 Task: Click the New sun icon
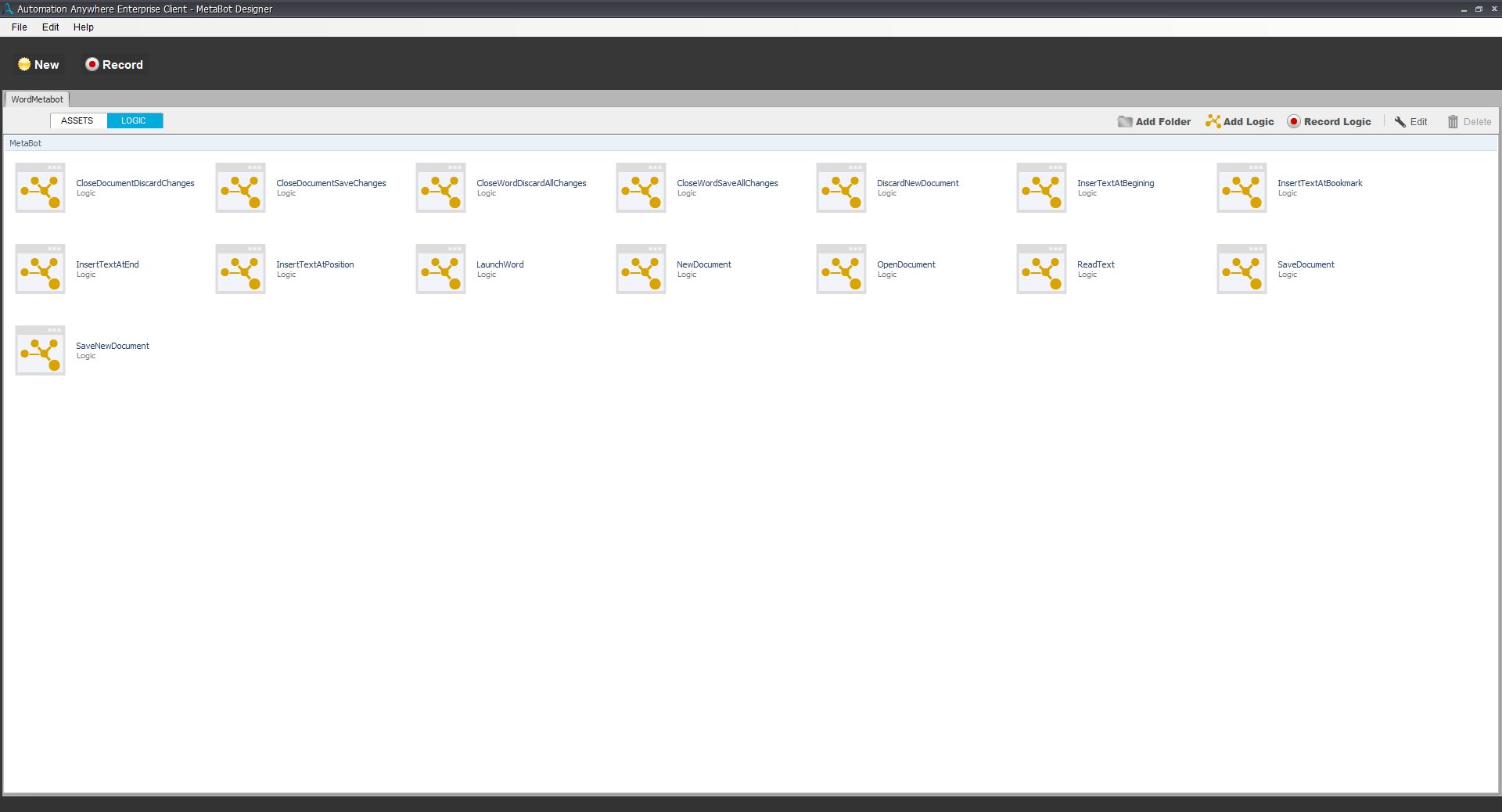(x=24, y=64)
